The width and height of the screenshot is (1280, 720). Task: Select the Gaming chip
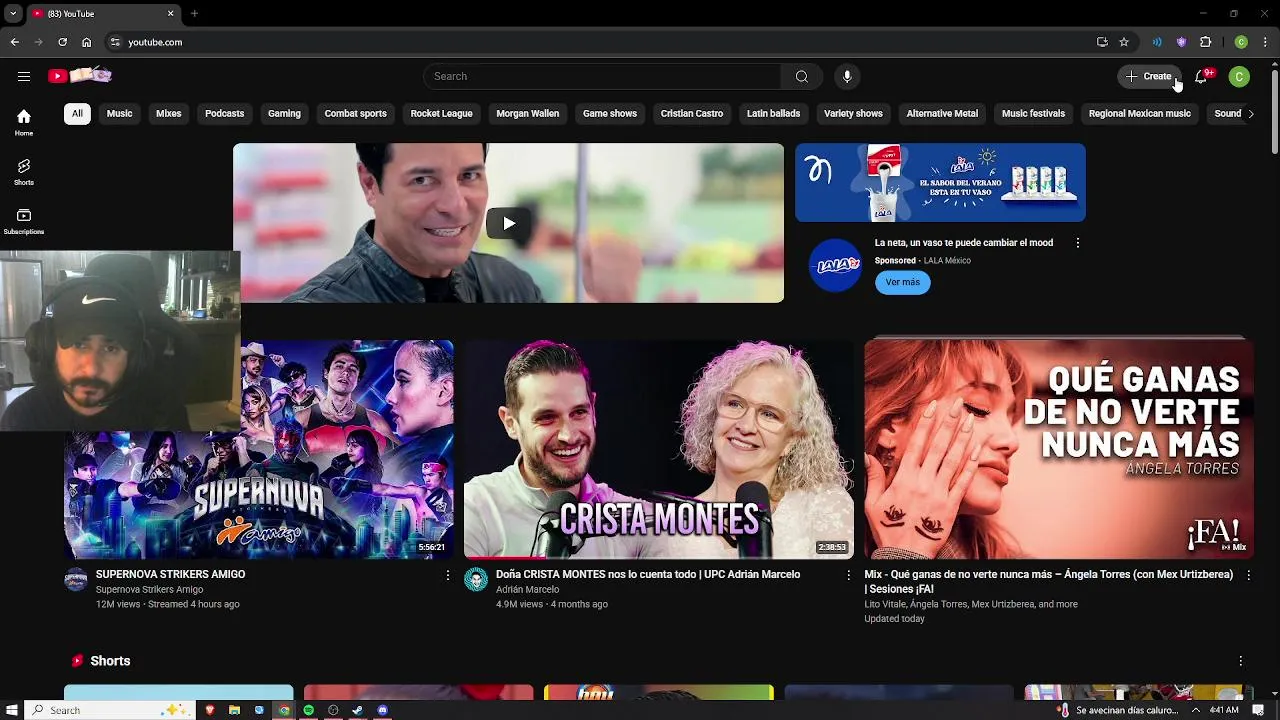[284, 114]
